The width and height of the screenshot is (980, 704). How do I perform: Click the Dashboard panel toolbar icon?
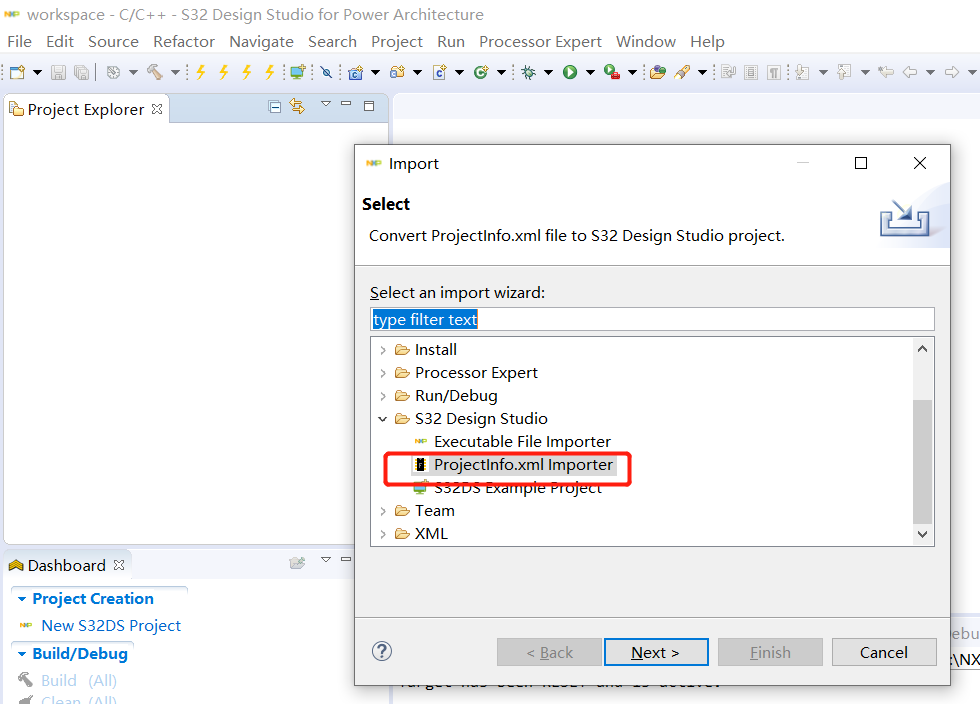[298, 563]
